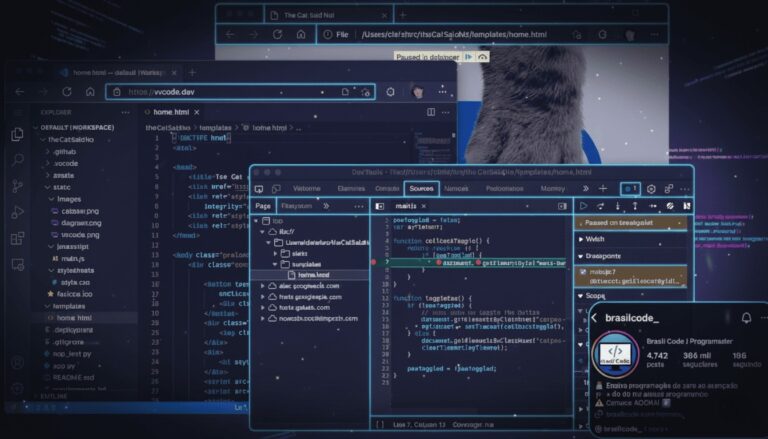Go home in the vscode.dev browser window
The height and width of the screenshot is (439, 768).
90,92
